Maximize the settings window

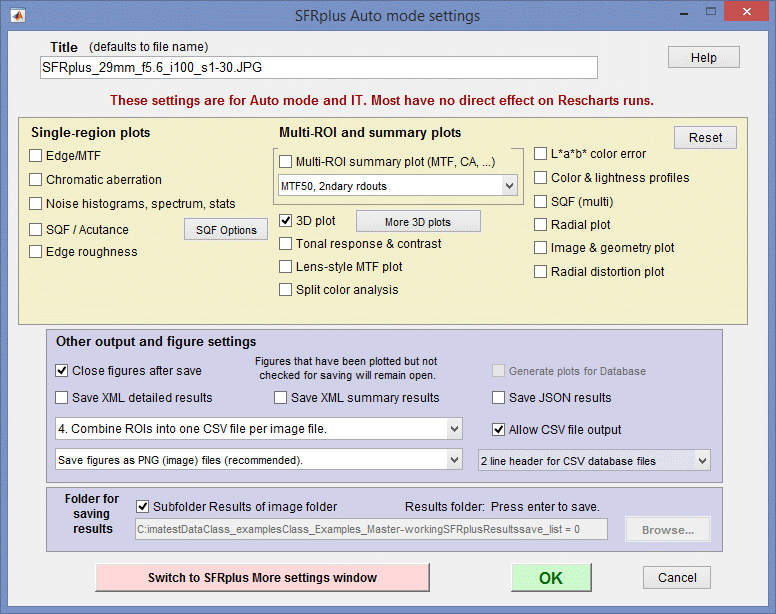711,12
